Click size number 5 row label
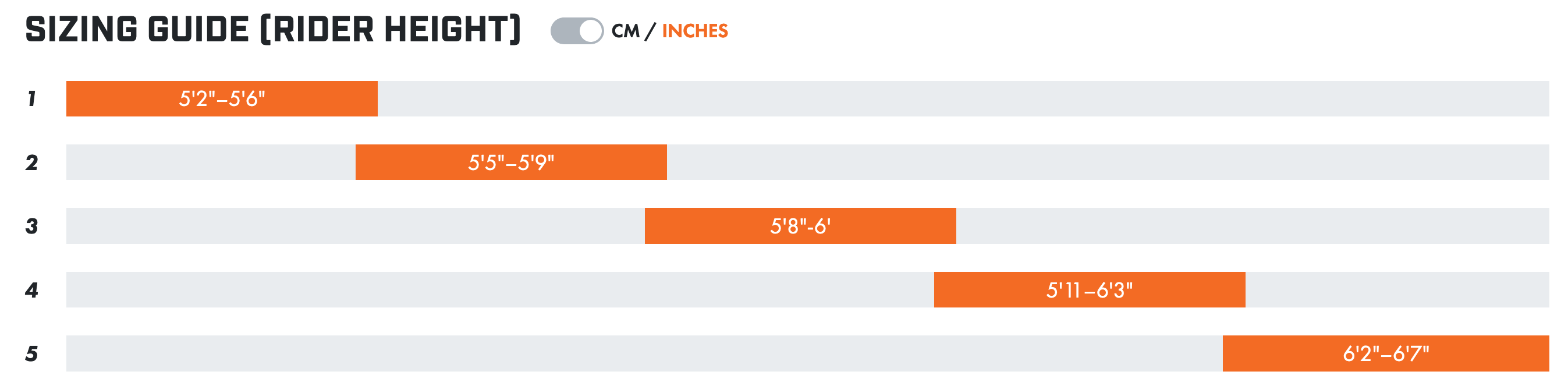The image size is (1568, 389). [31, 353]
